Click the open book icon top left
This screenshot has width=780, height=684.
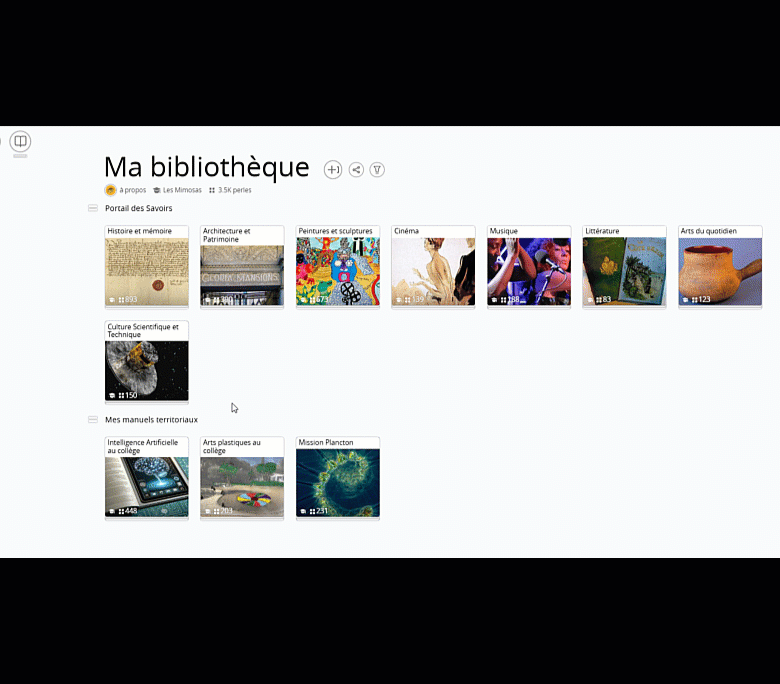point(20,141)
